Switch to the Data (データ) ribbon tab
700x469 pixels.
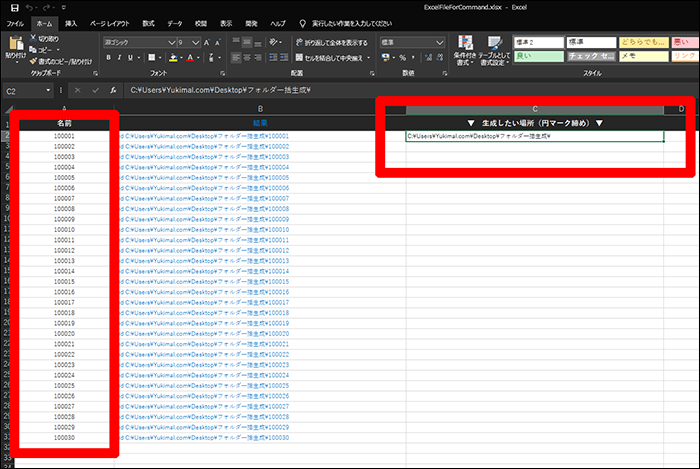pyautogui.click(x=175, y=22)
